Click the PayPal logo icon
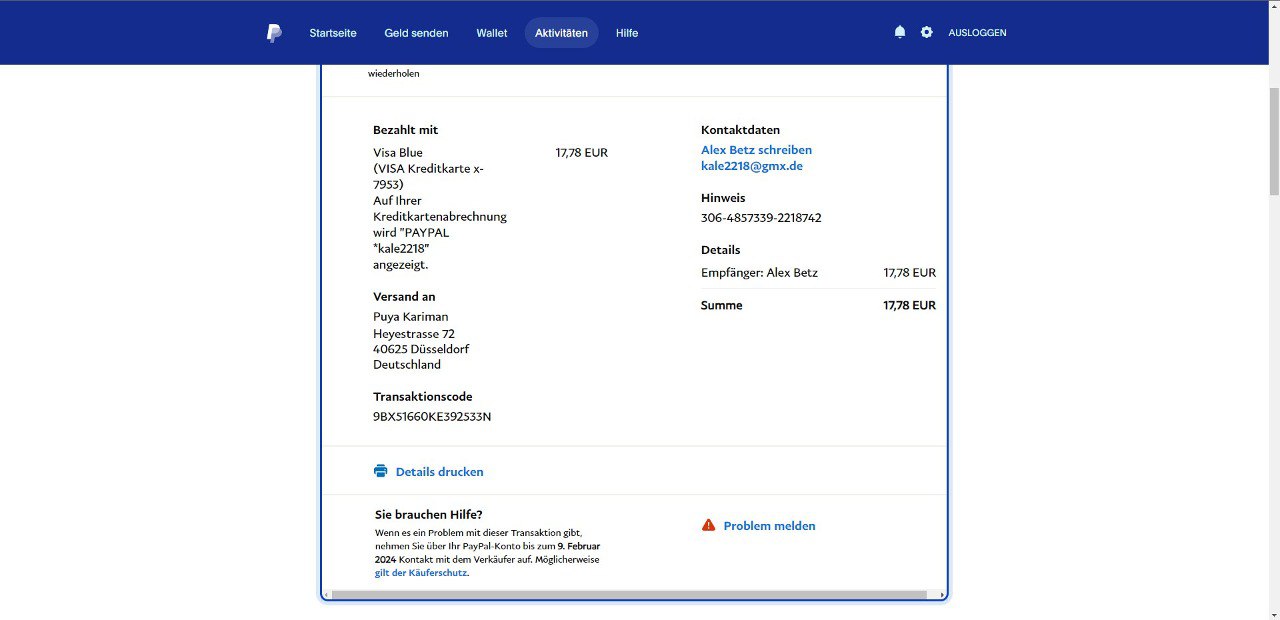The height and width of the screenshot is (620, 1280). [x=274, y=33]
